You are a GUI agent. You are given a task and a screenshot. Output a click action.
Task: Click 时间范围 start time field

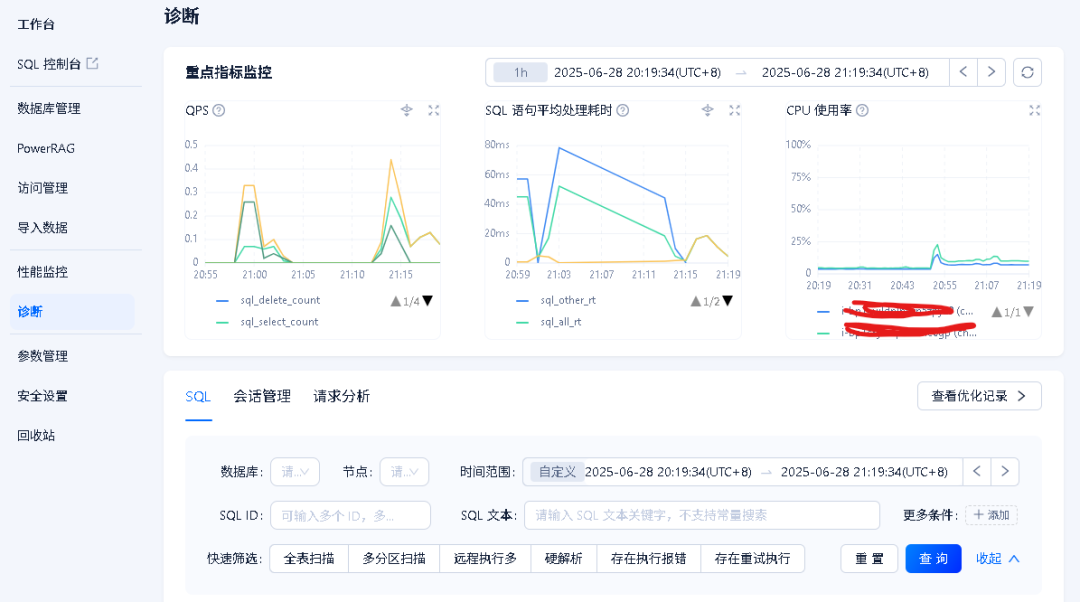point(668,472)
